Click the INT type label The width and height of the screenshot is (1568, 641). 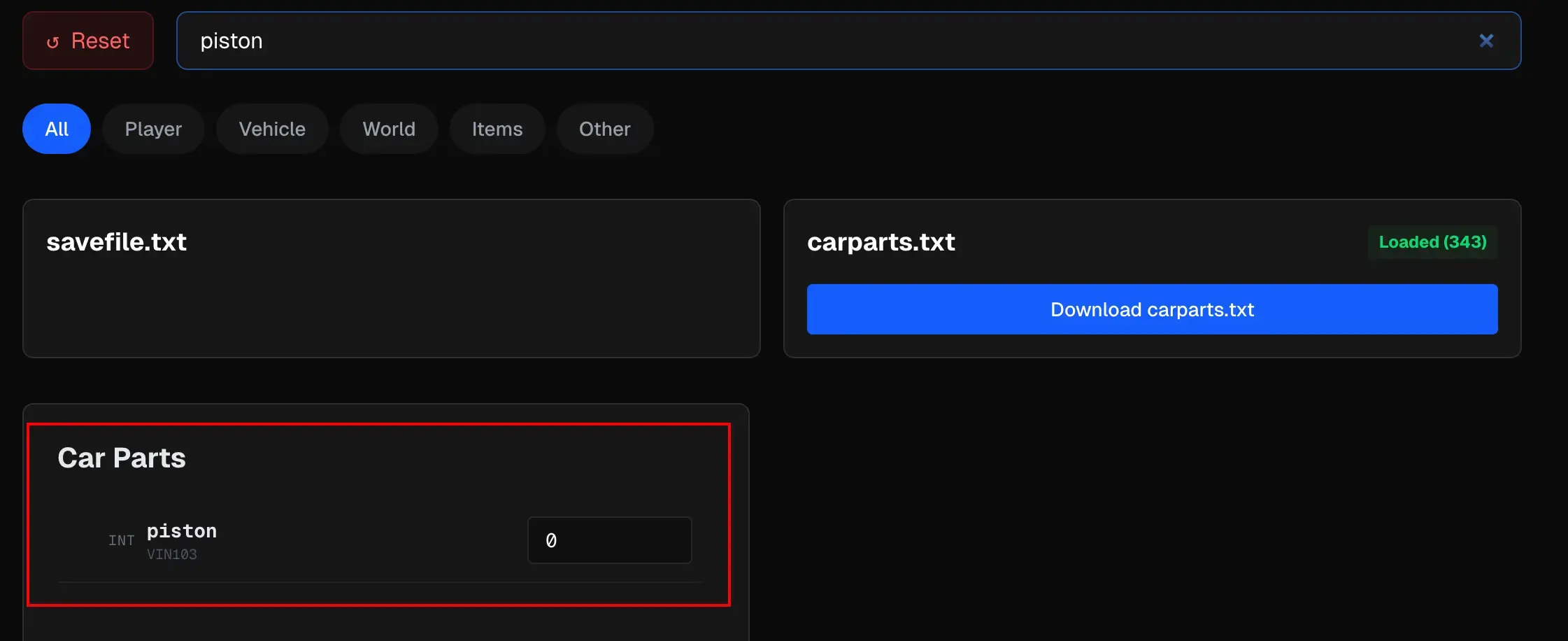pyautogui.click(x=121, y=540)
